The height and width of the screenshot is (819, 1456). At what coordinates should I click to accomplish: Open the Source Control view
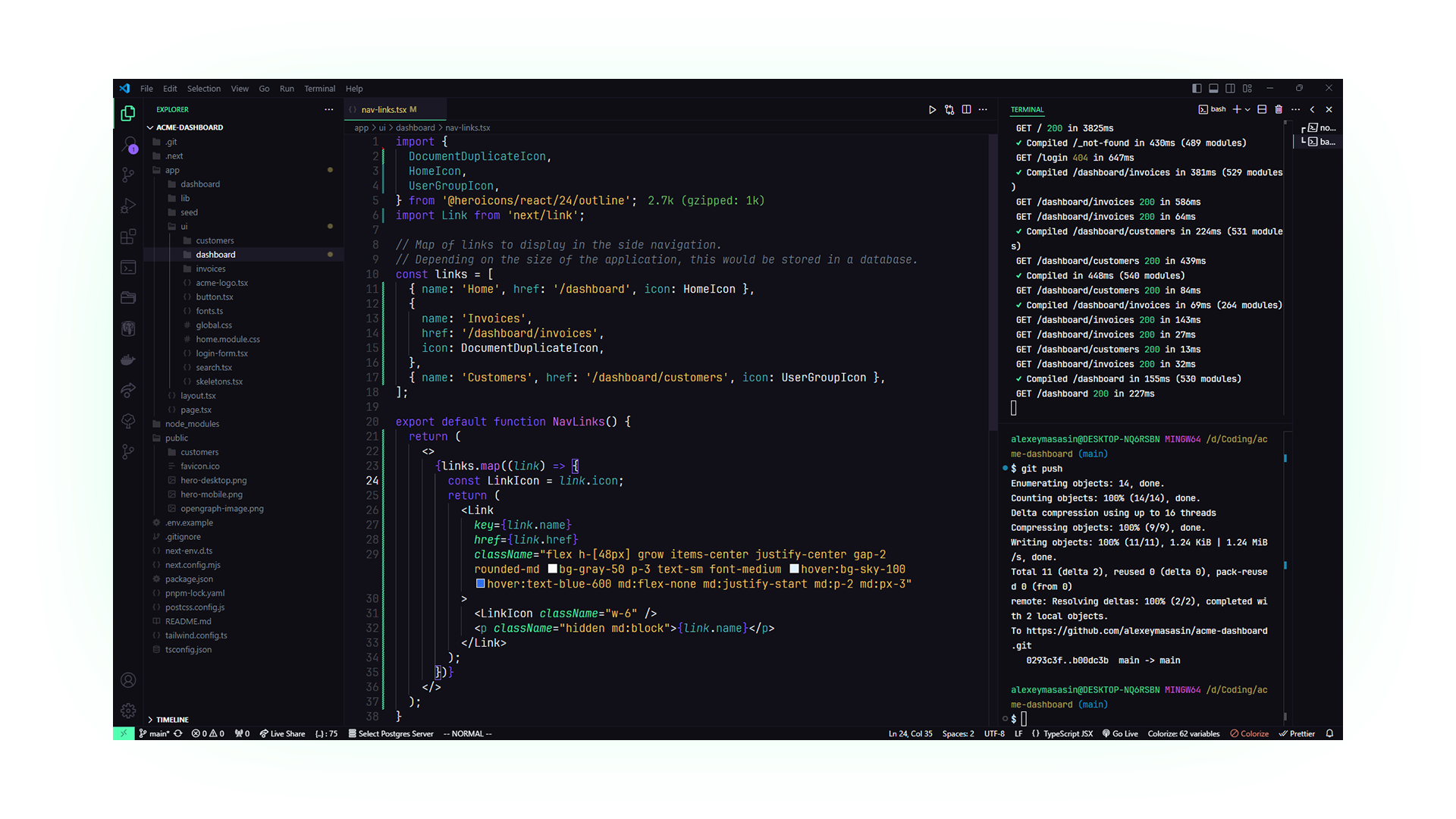coord(128,174)
